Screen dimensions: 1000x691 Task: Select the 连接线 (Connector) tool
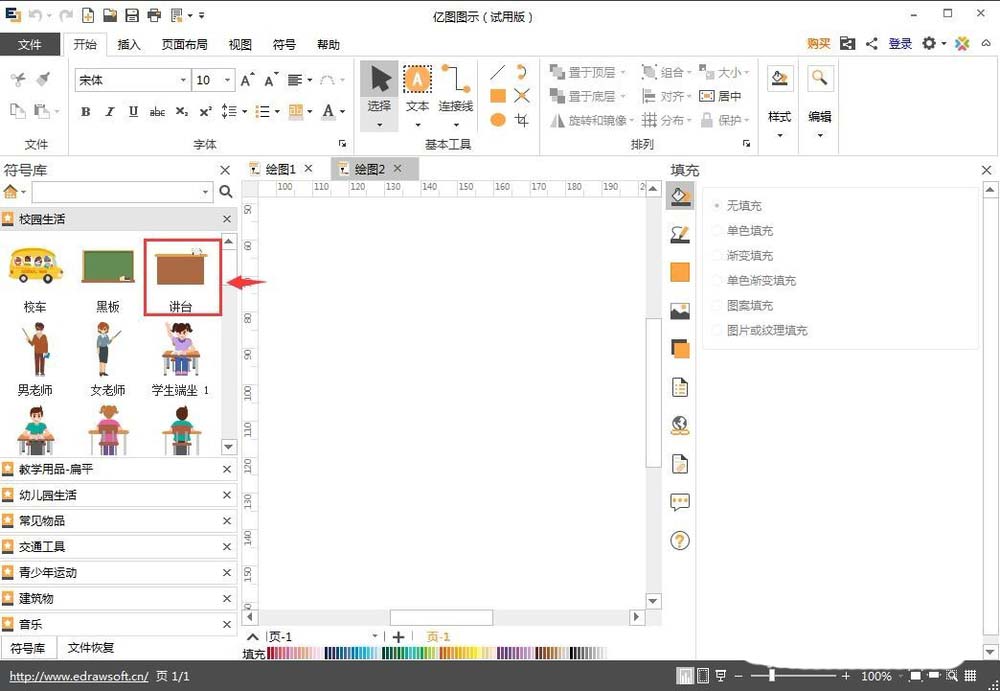(455, 80)
